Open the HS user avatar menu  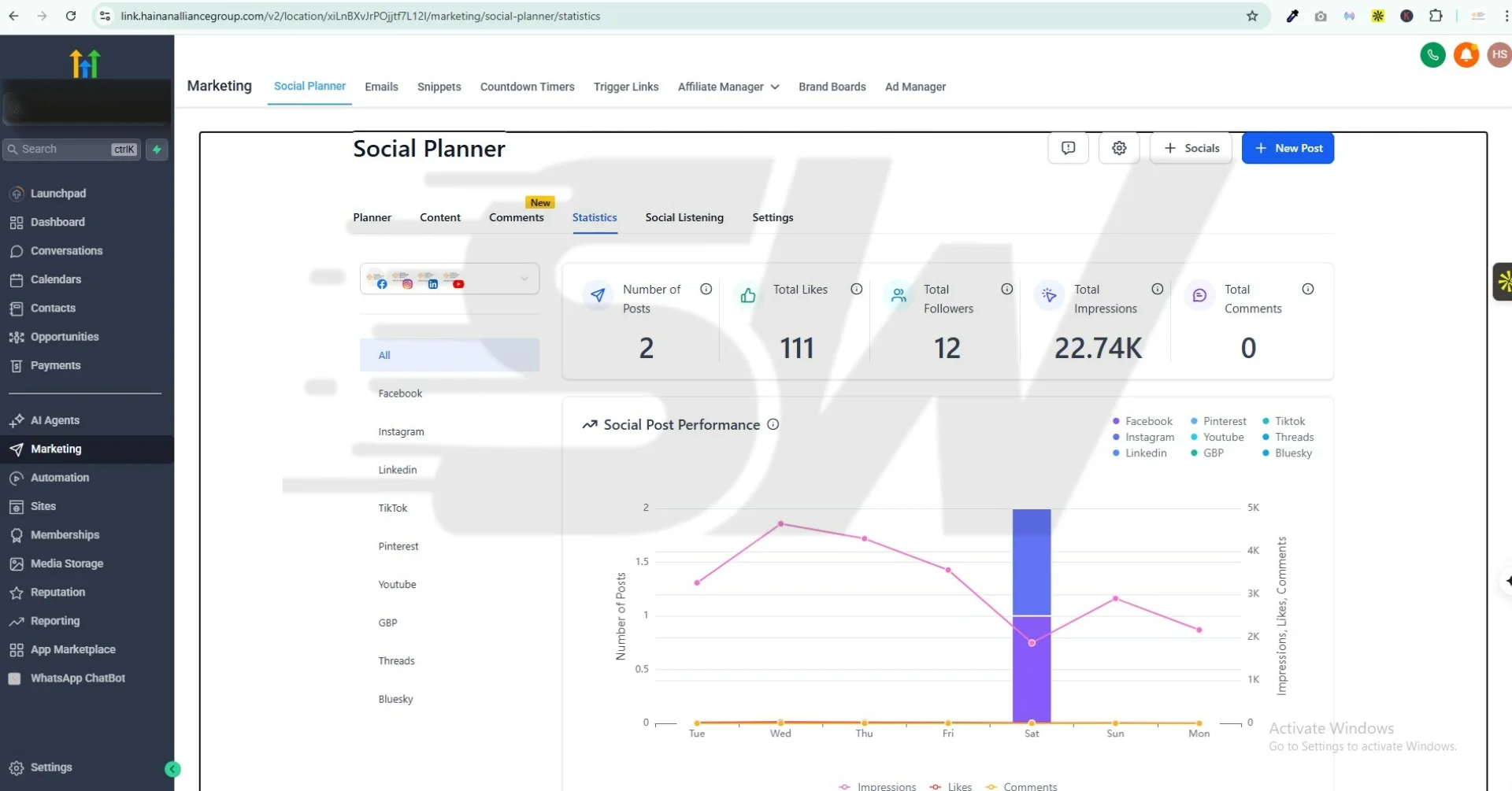1499,55
